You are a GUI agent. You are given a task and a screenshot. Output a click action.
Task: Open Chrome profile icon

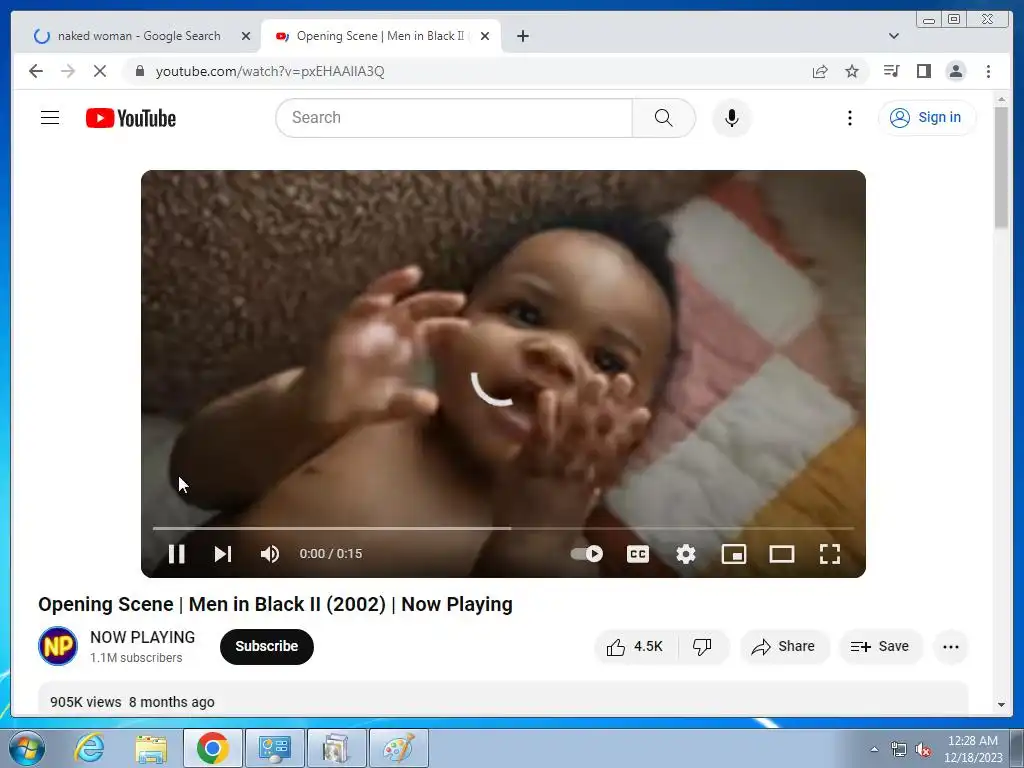pos(956,71)
